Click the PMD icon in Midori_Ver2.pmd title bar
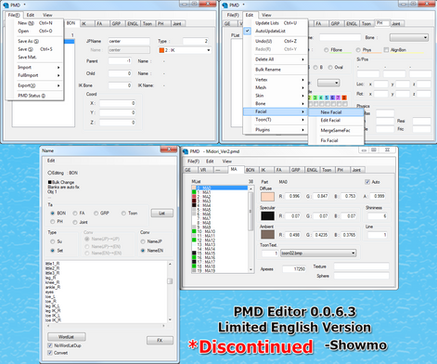Screen dimensions: 437x364 pyautogui.click(x=186, y=152)
